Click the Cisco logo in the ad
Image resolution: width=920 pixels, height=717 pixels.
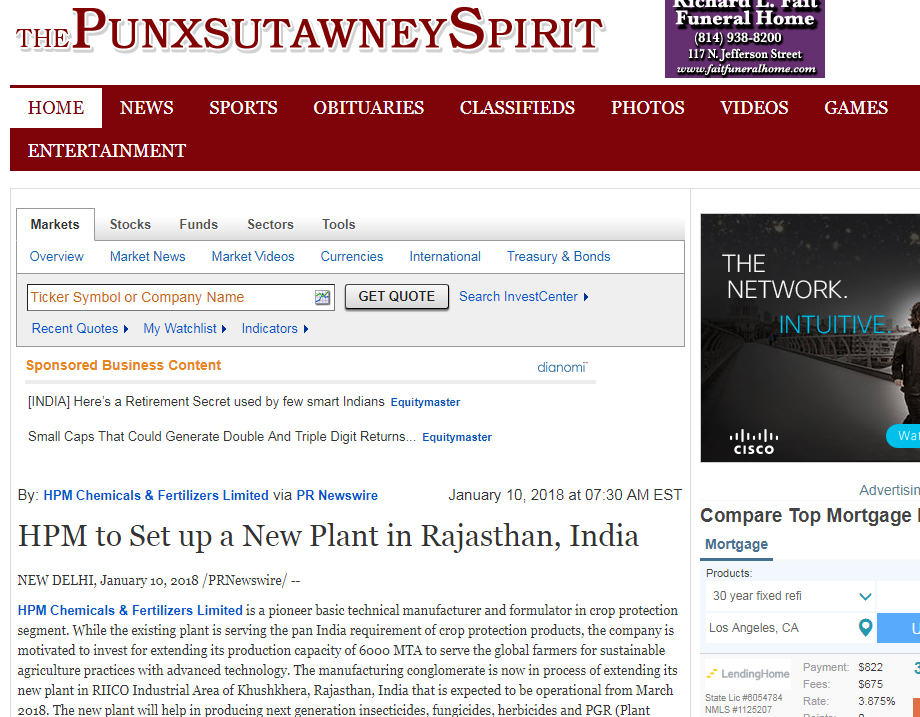(754, 442)
